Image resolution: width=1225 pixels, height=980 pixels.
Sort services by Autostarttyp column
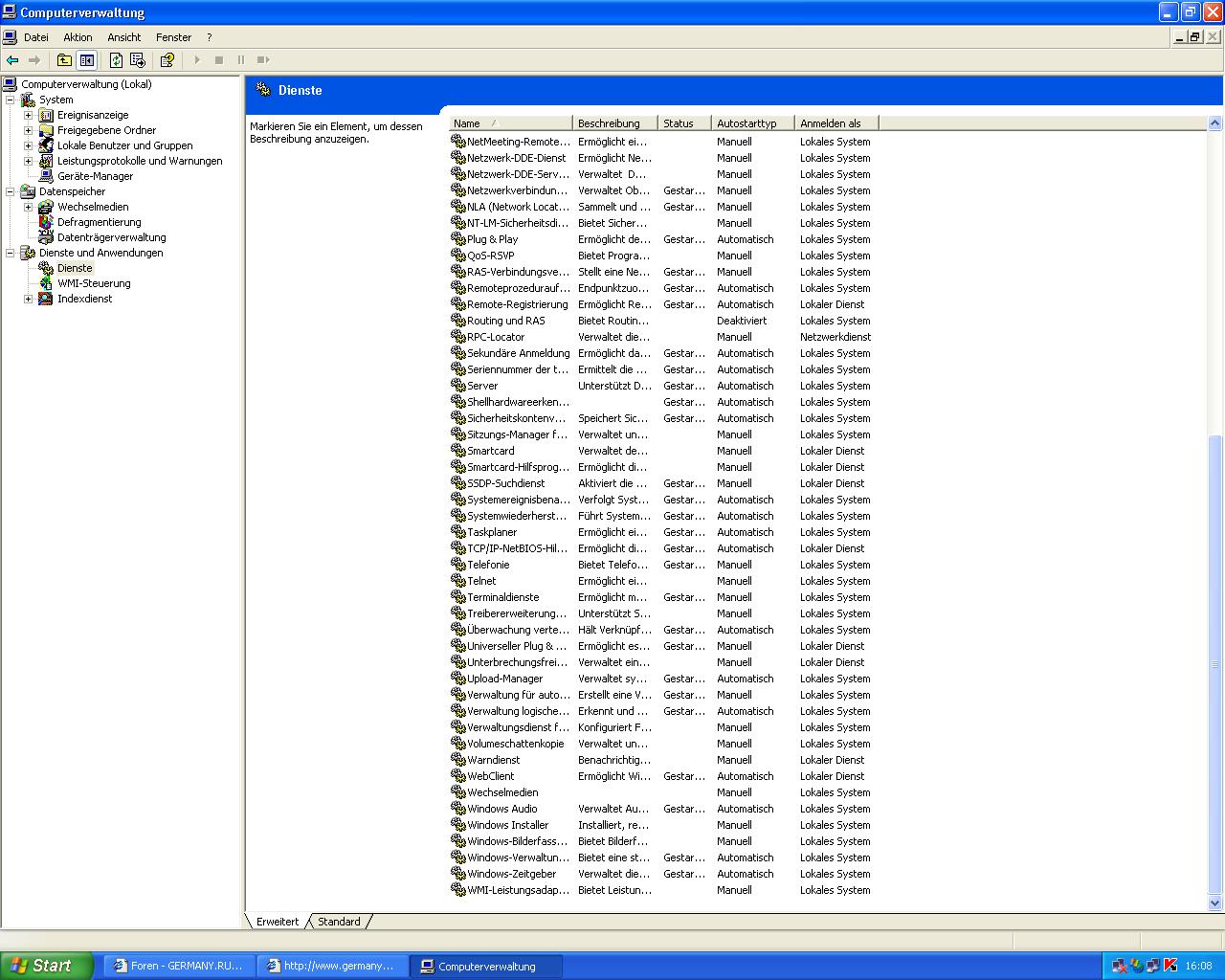coord(746,123)
